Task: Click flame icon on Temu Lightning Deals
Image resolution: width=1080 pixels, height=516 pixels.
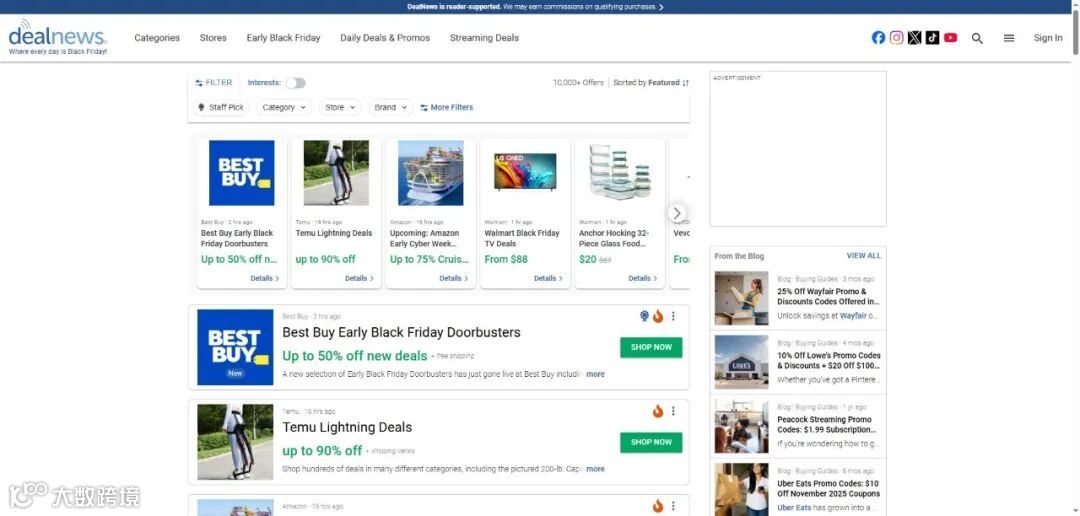Action: (658, 411)
